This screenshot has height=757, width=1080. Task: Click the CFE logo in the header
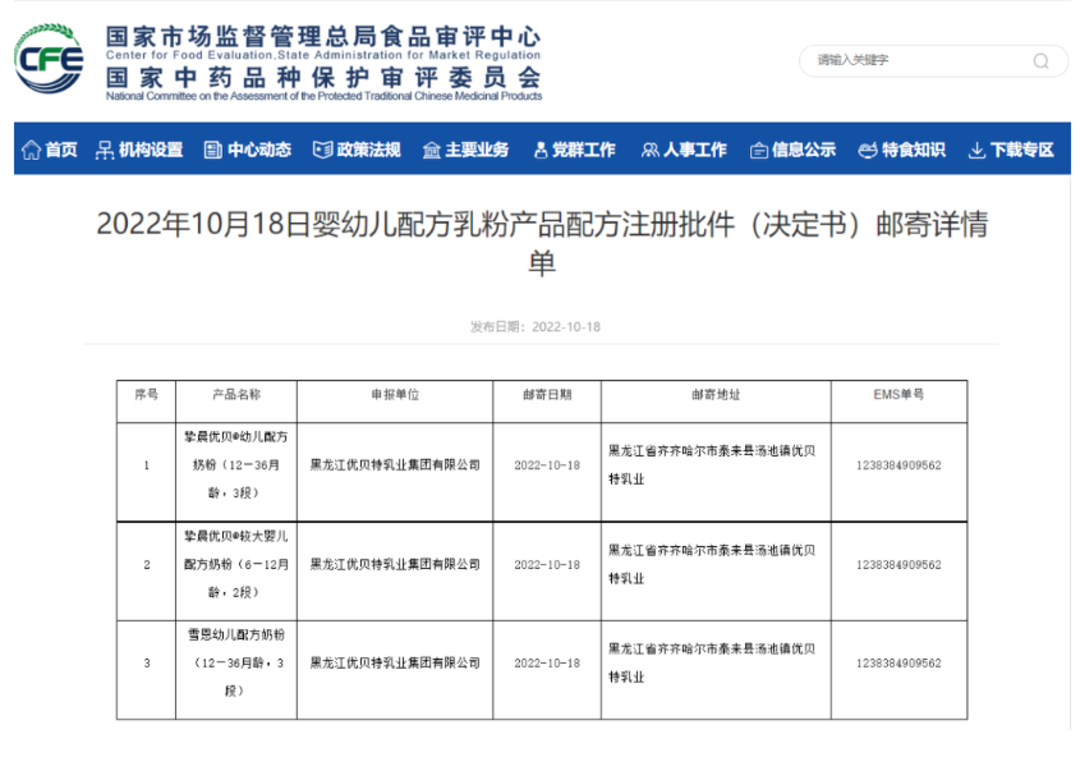[x=49, y=59]
